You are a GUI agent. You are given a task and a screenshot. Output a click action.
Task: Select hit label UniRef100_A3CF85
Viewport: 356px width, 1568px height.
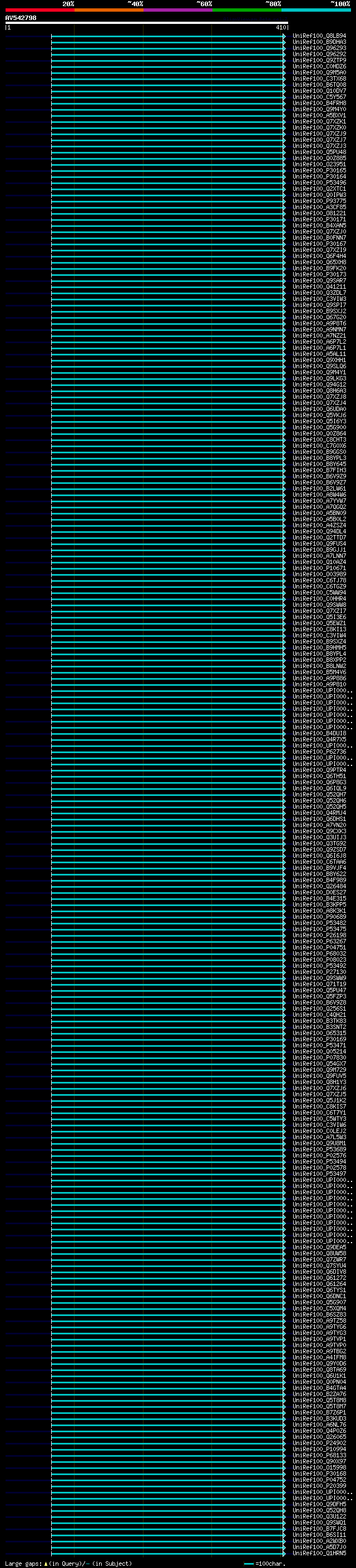pyautogui.click(x=319, y=207)
